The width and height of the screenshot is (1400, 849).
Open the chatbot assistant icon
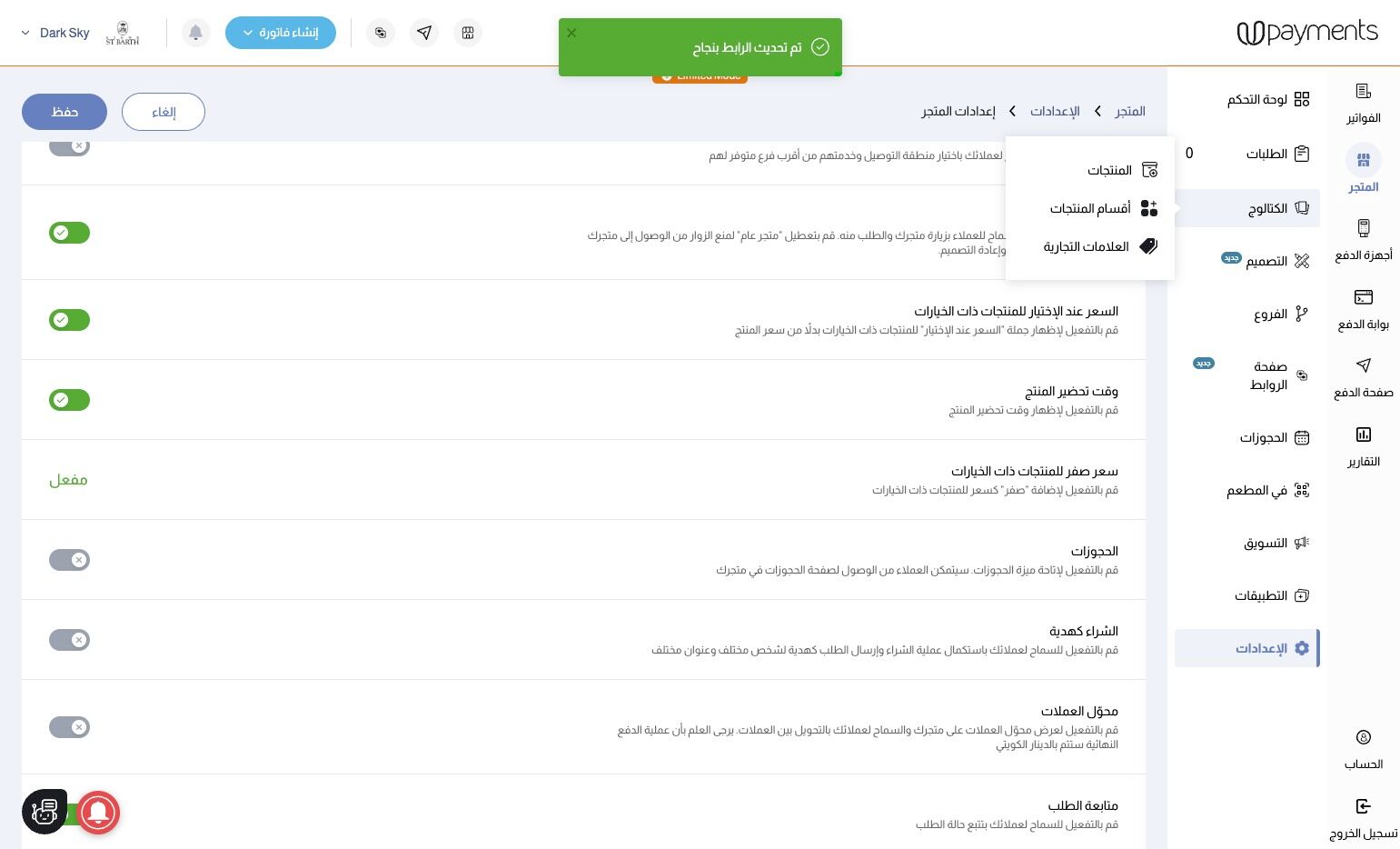pos(45,812)
